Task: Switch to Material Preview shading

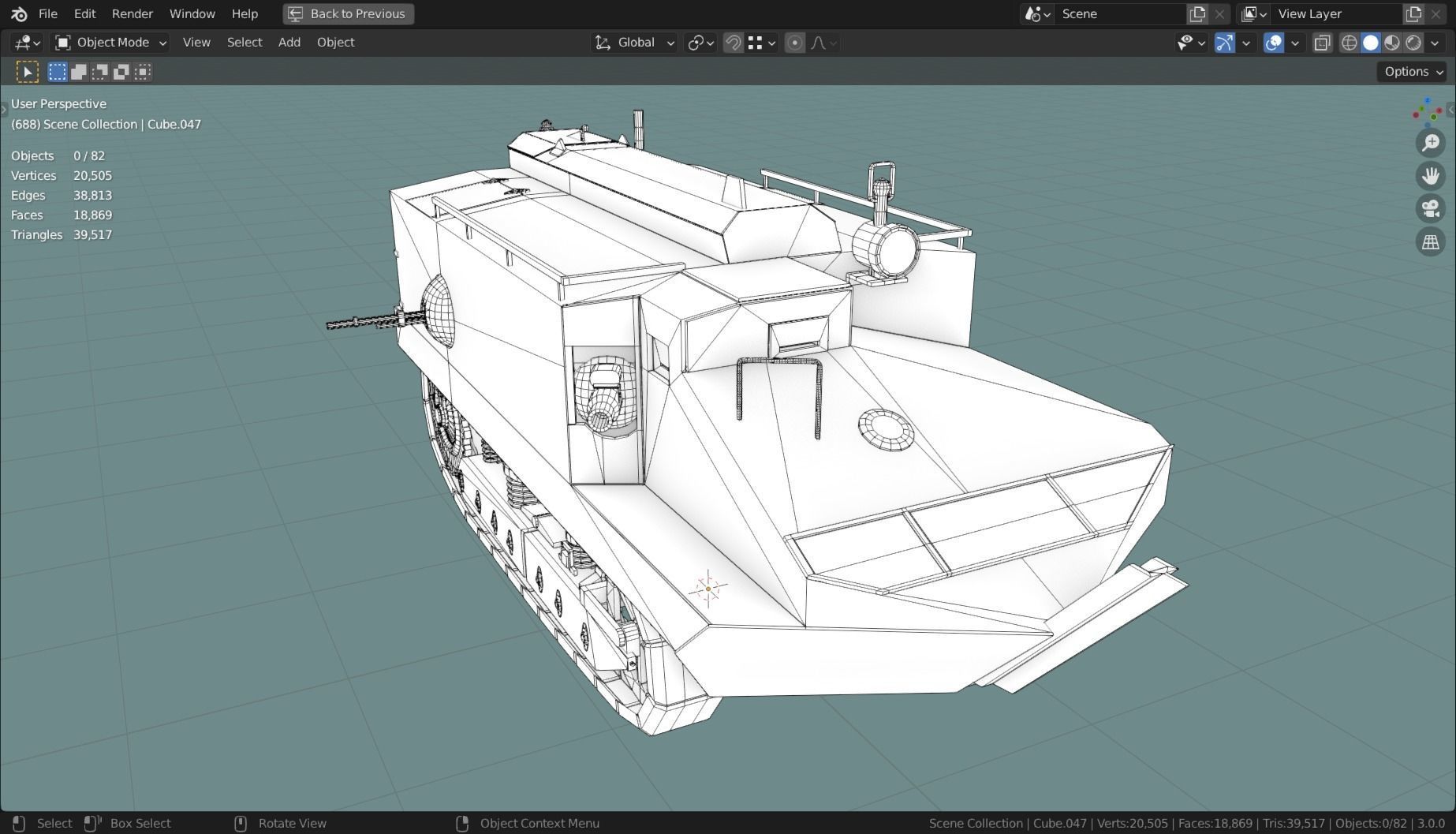Action: [x=1392, y=43]
